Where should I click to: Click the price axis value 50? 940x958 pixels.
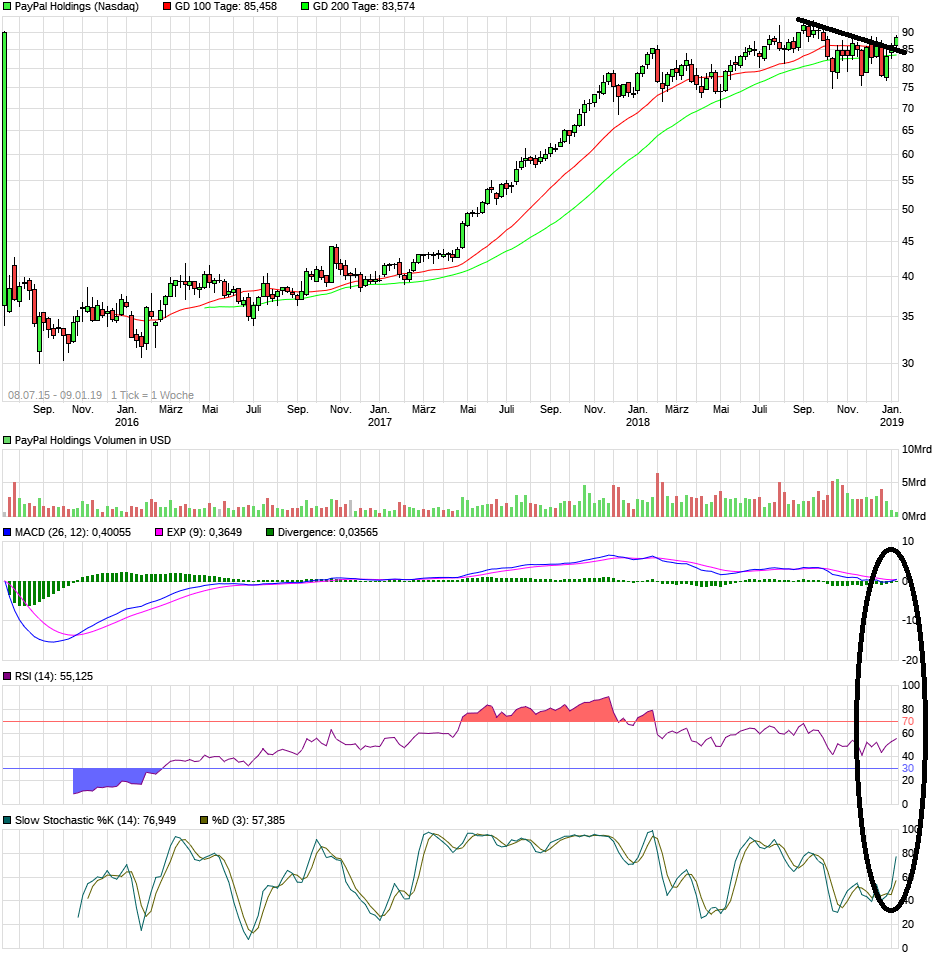(908, 210)
